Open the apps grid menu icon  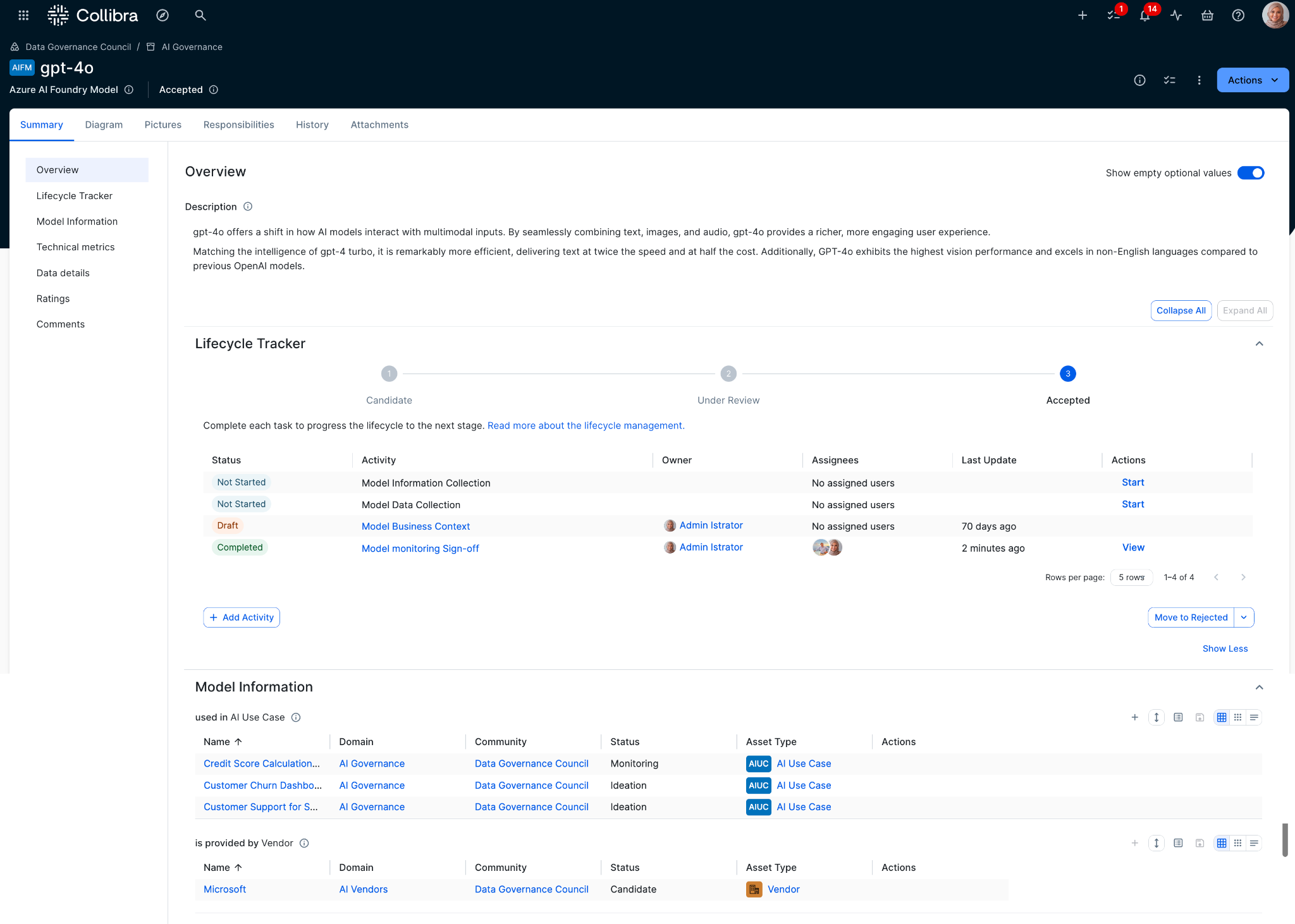click(x=23, y=15)
